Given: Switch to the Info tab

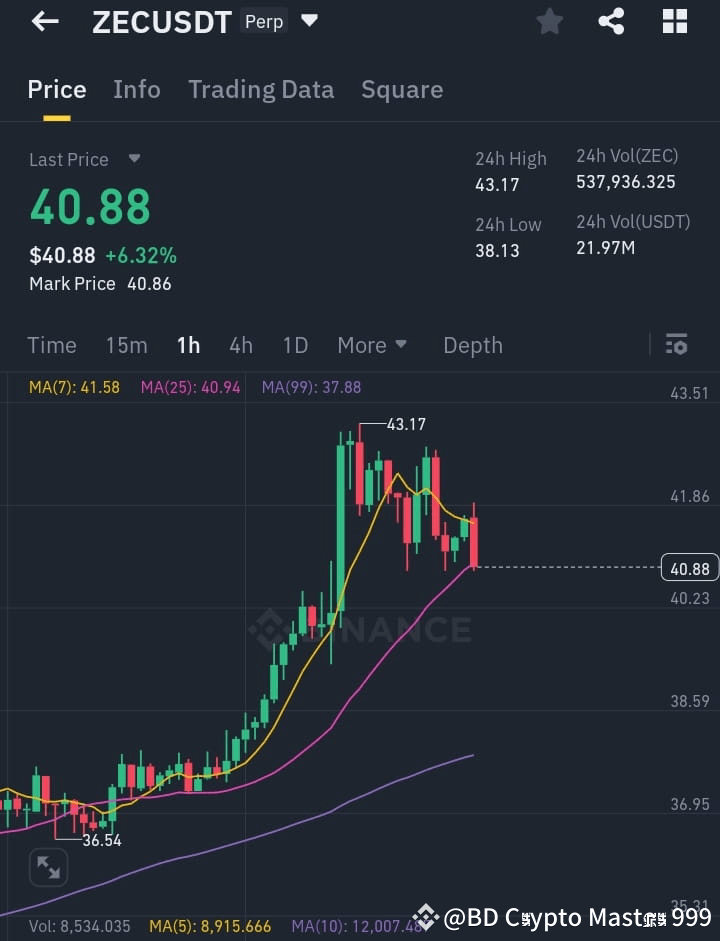Looking at the screenshot, I should point(137,89).
